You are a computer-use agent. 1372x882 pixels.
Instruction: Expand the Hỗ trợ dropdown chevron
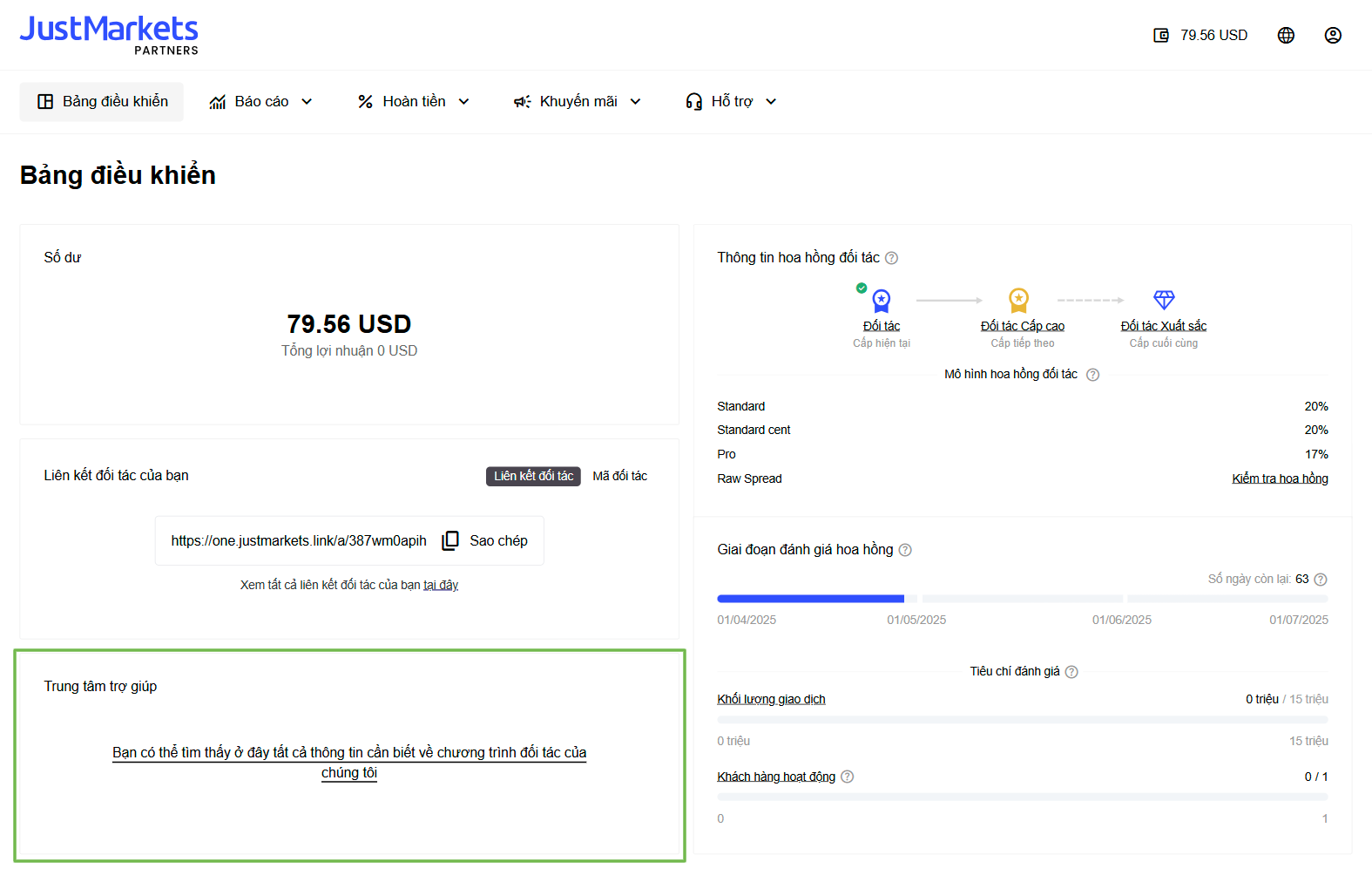pos(771,102)
